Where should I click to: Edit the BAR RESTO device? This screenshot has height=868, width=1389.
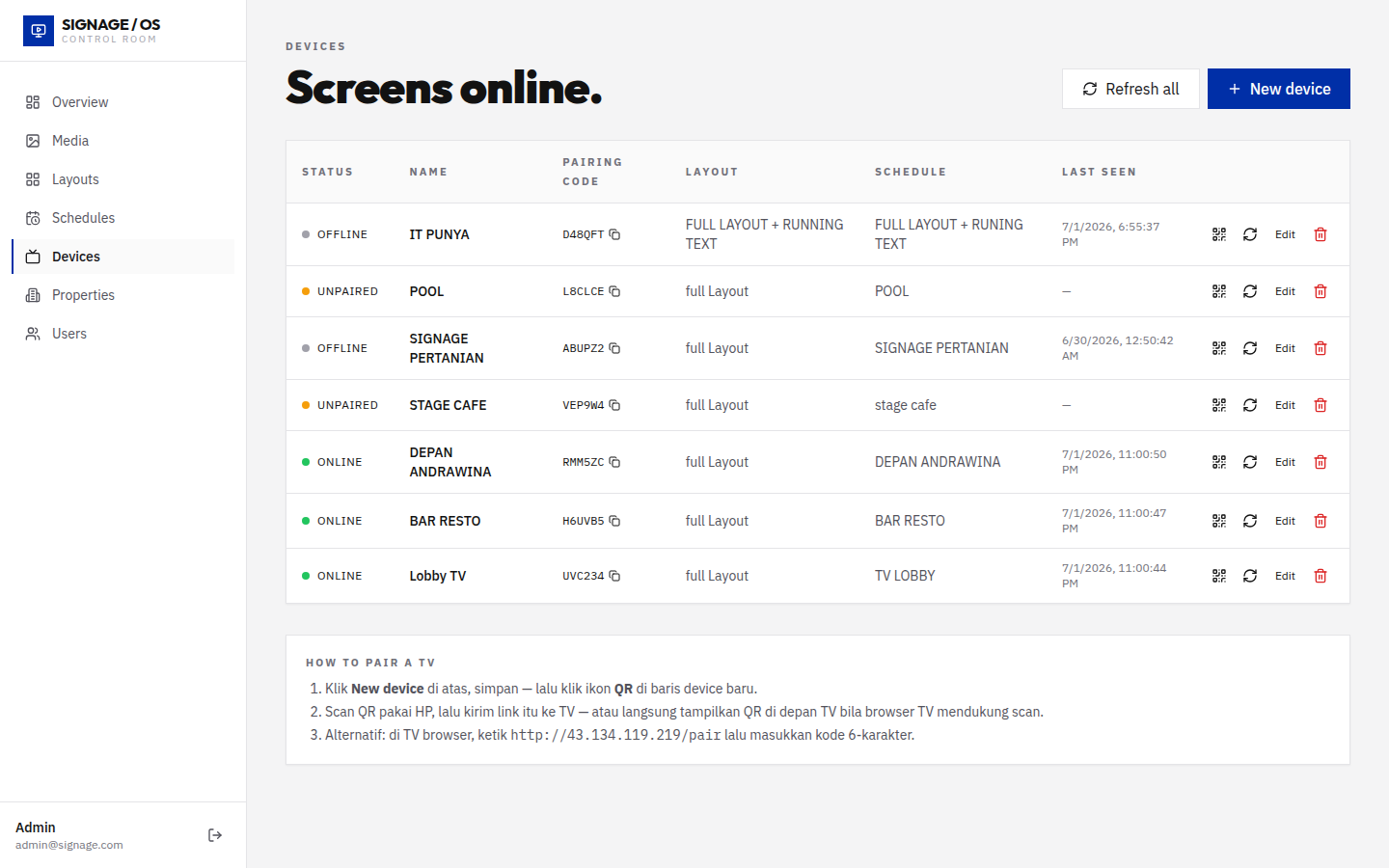(x=1285, y=521)
